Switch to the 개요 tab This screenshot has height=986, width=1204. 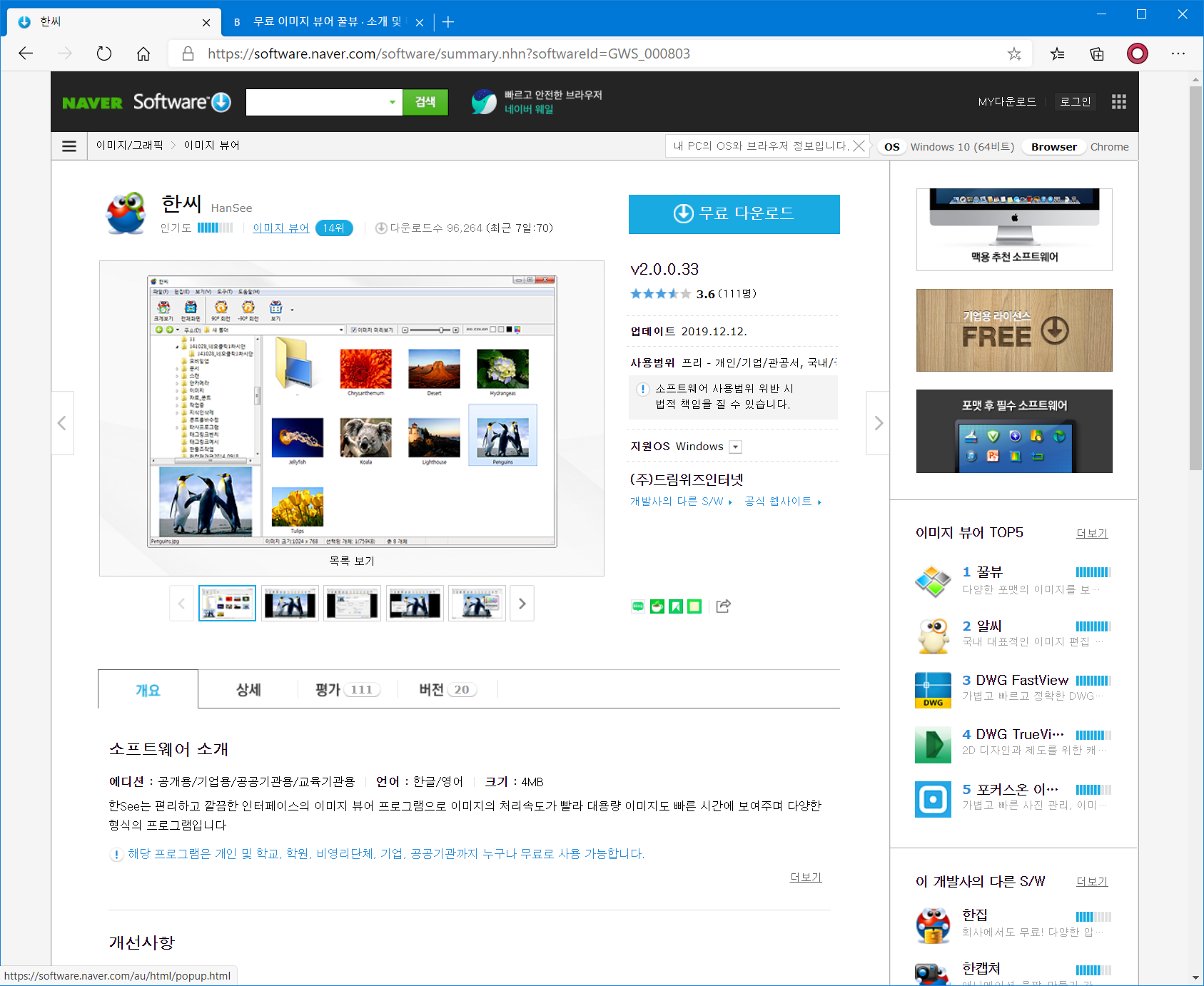(148, 689)
